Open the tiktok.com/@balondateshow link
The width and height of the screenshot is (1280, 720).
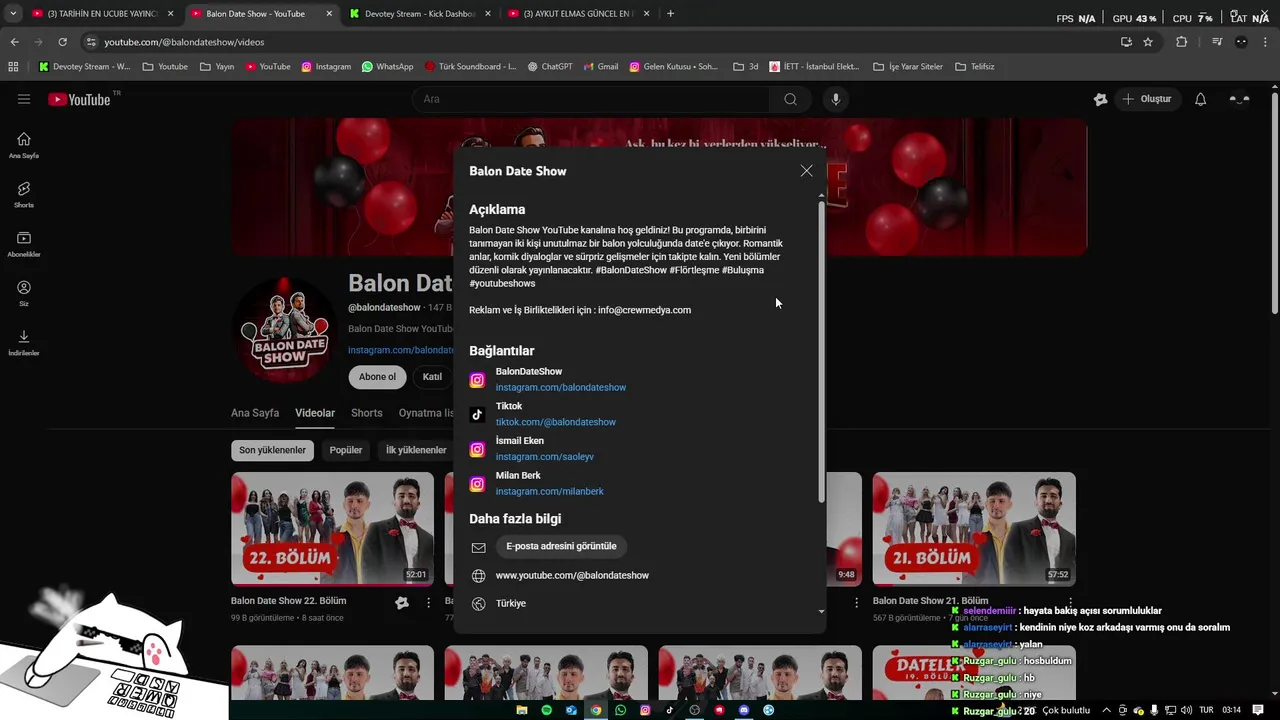pos(556,422)
